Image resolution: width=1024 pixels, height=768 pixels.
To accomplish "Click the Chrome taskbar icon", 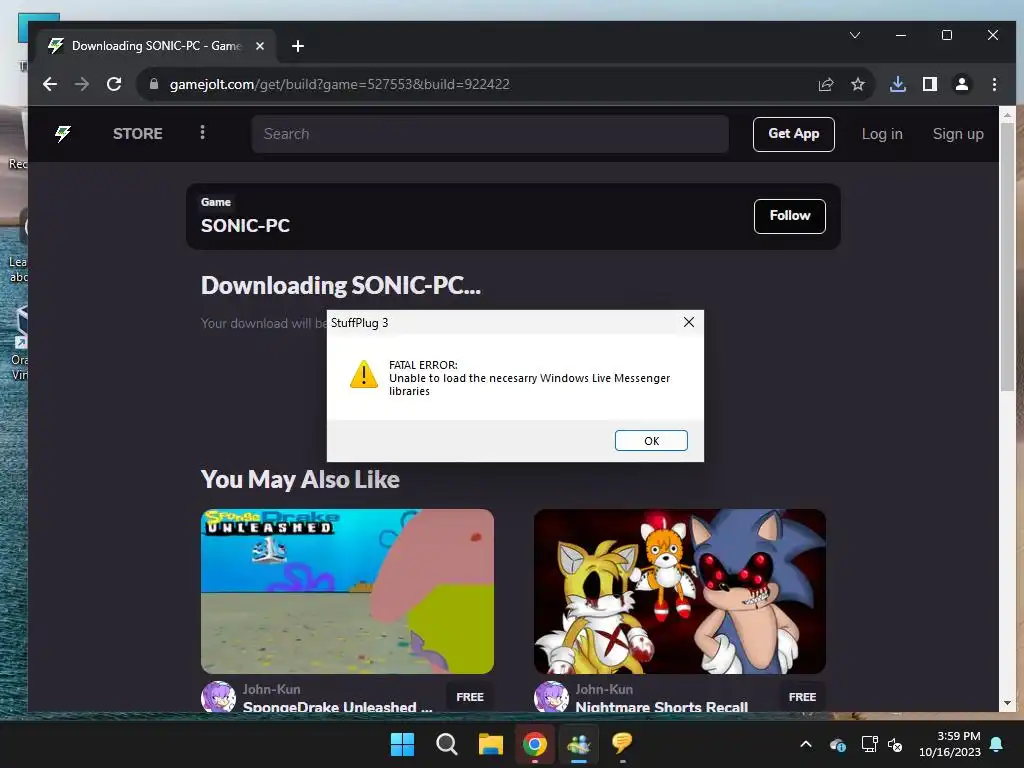I will (x=535, y=744).
